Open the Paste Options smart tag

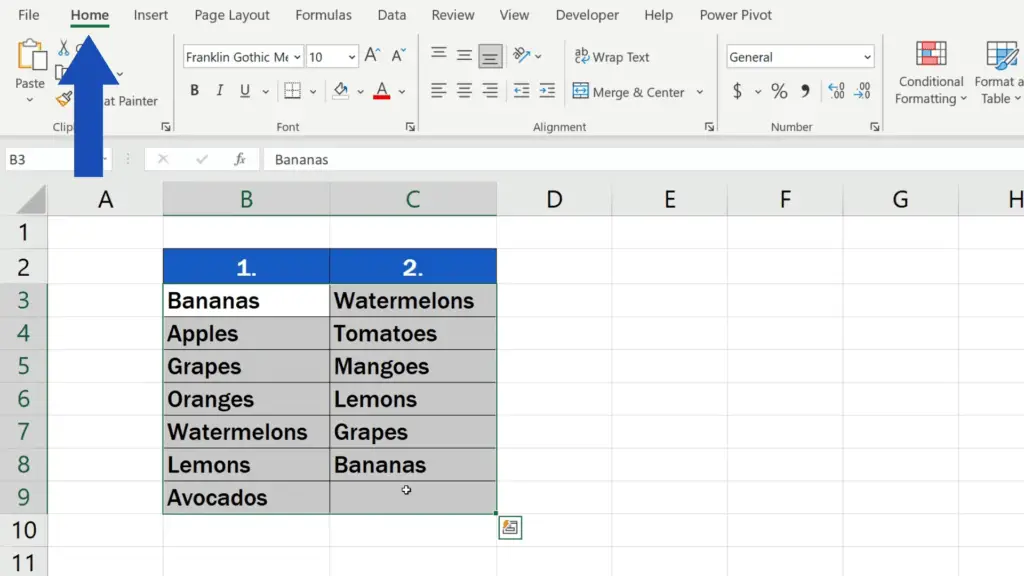tap(510, 528)
